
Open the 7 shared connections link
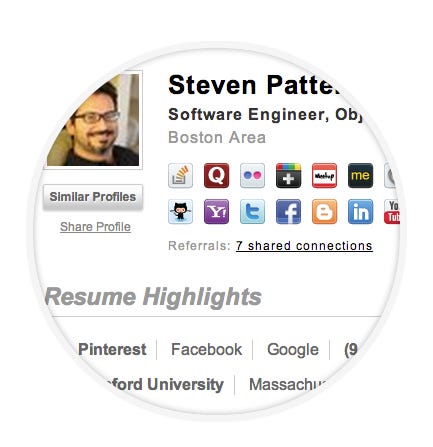coord(304,246)
